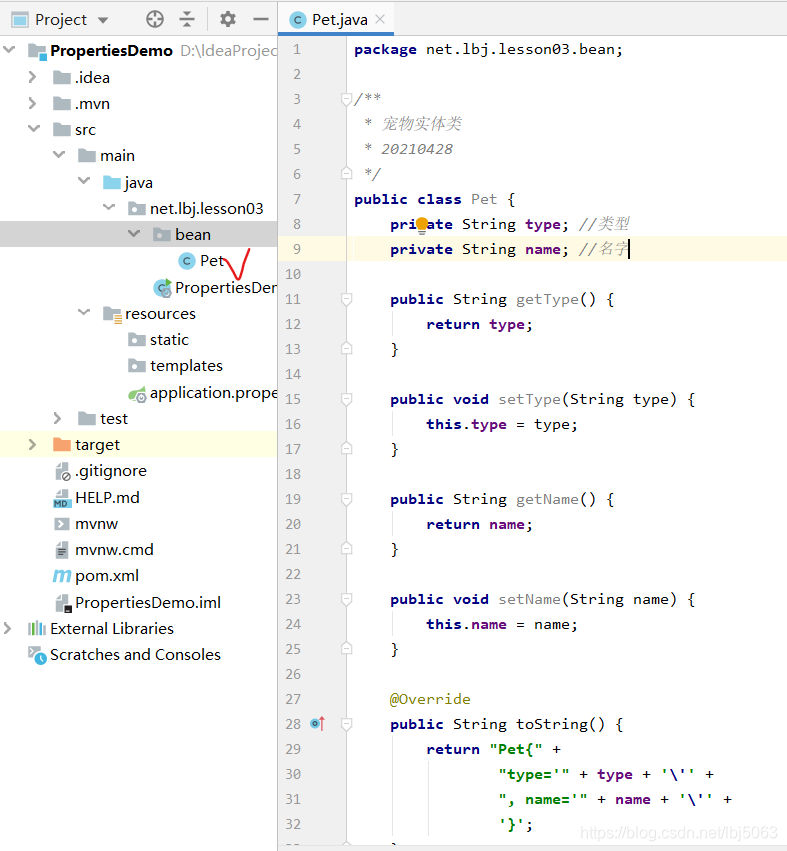This screenshot has width=787, height=851.
Task: Click the .gitignore file icon
Action: coord(63,472)
